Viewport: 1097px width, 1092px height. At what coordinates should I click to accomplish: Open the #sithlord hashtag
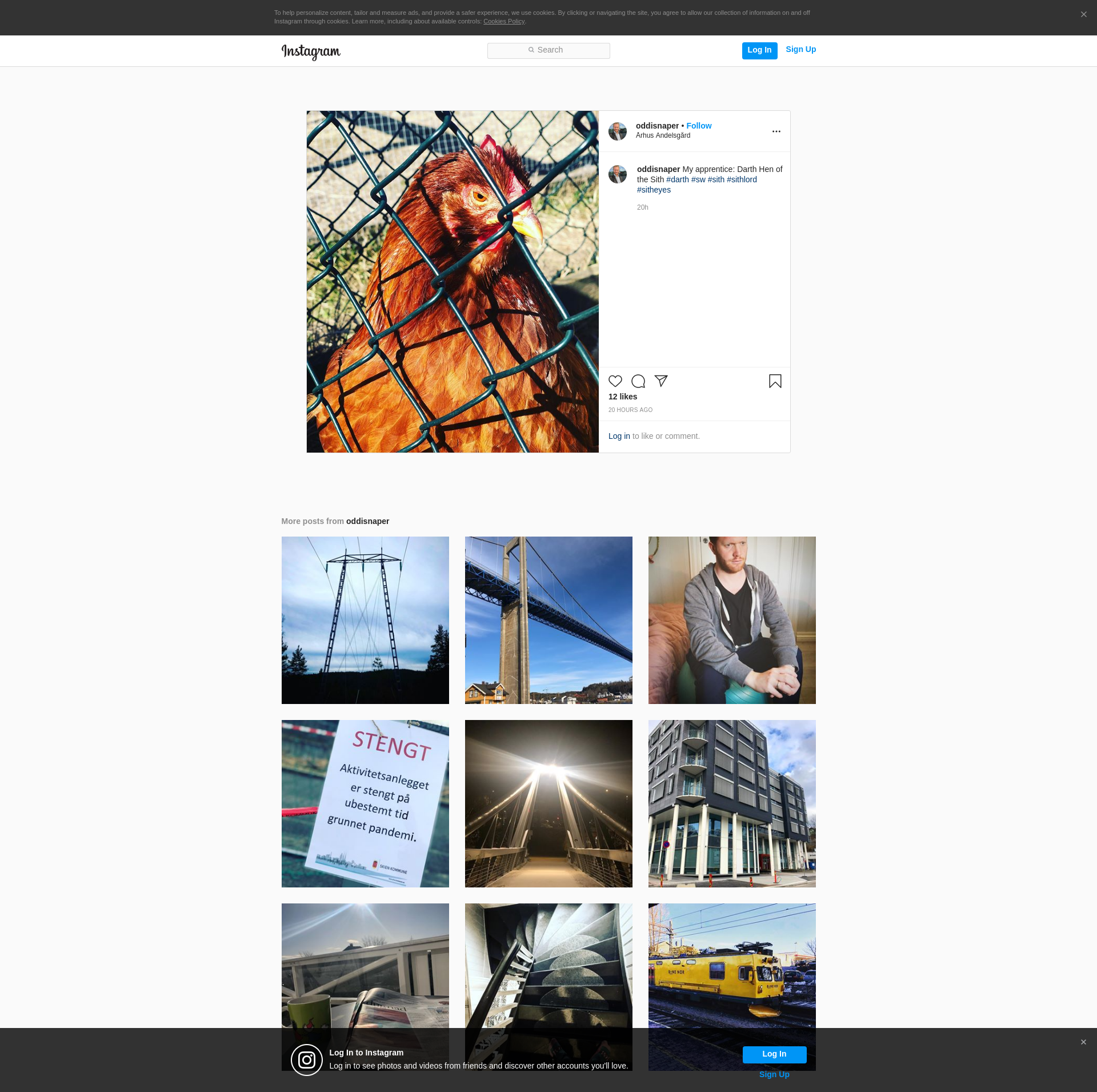[x=742, y=179]
